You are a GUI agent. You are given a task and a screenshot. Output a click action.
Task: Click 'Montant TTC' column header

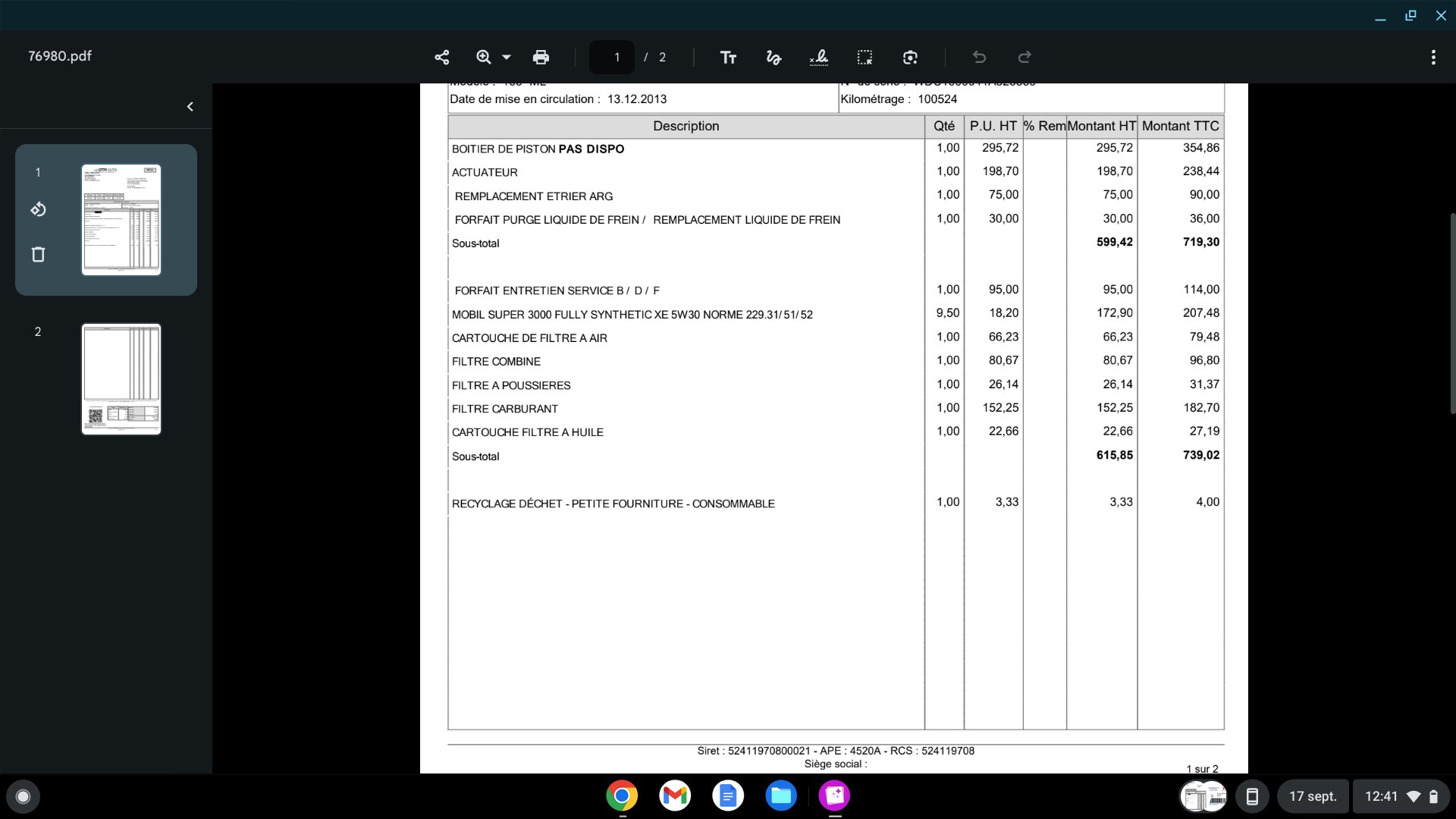click(1180, 126)
